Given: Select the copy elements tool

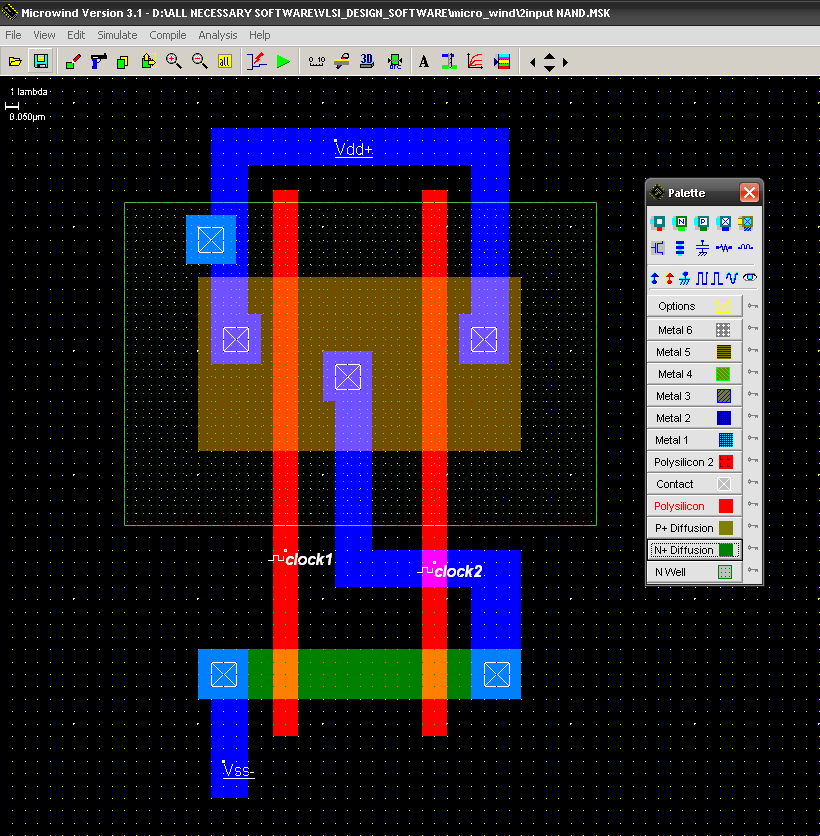Looking at the screenshot, I should click(123, 62).
